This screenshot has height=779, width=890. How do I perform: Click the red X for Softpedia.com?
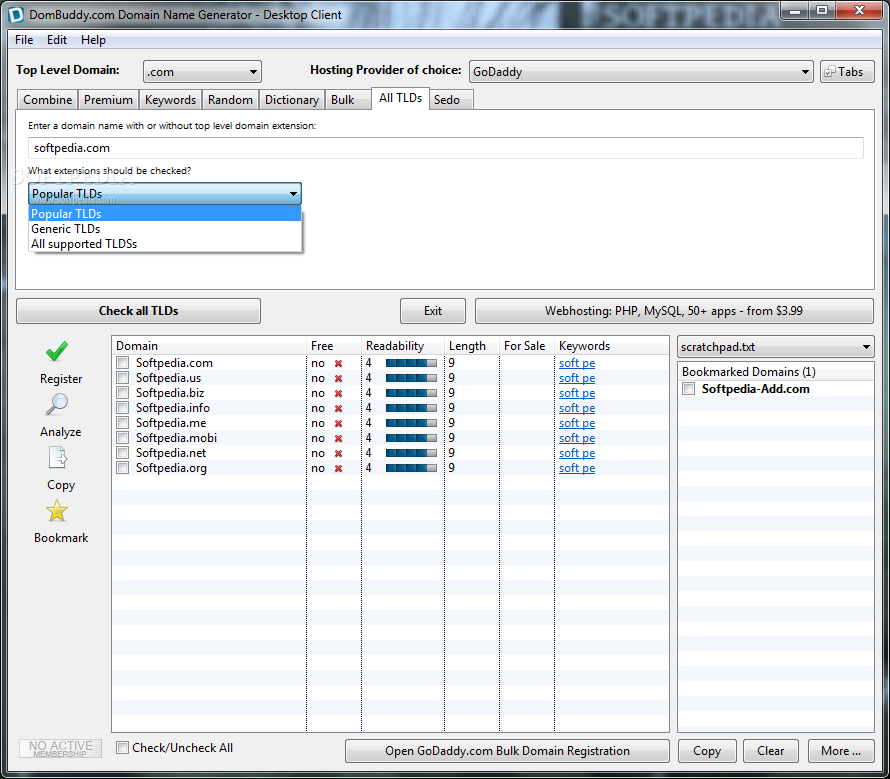tap(338, 363)
